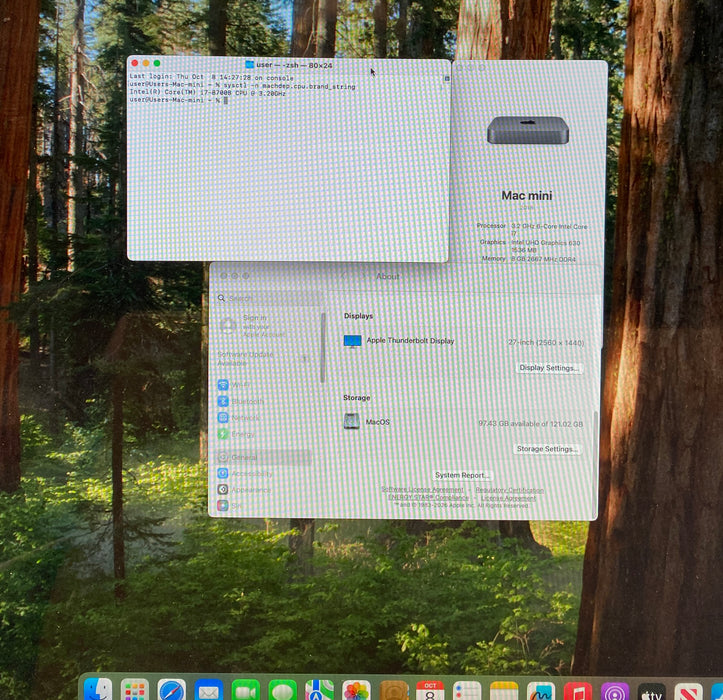
Task: Click the Terminal scroll marker icon at the window's right edge
Action: 446,79
